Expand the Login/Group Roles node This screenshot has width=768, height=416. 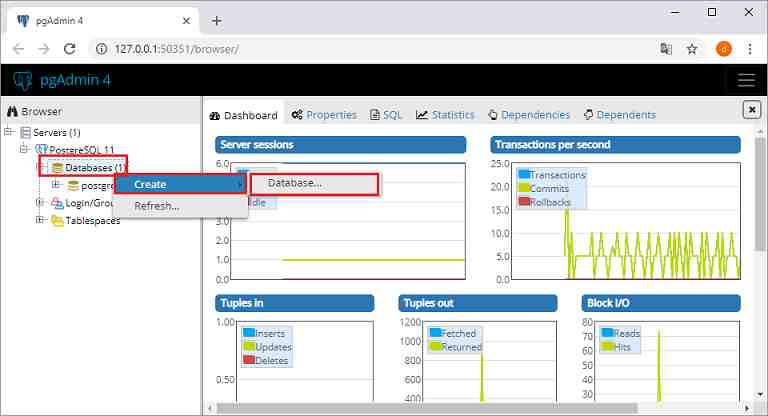(40, 202)
